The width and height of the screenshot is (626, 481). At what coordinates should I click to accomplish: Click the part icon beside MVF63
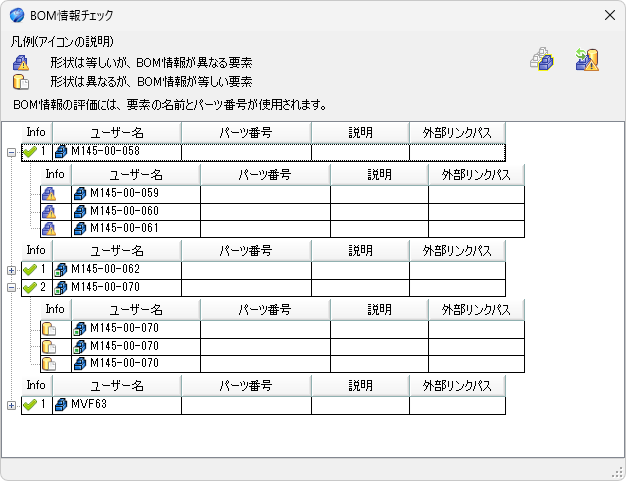61,405
